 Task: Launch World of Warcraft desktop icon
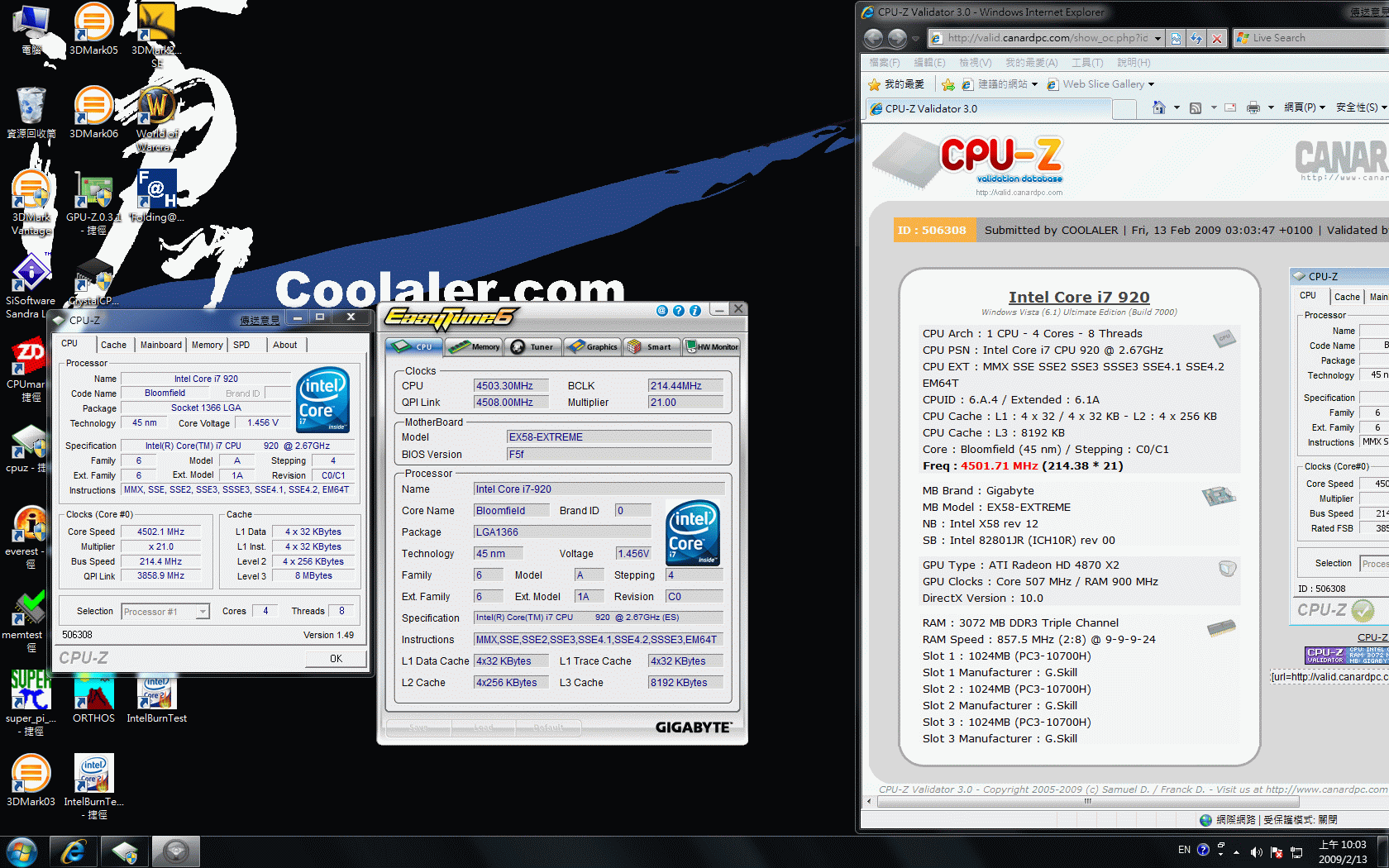click(156, 119)
